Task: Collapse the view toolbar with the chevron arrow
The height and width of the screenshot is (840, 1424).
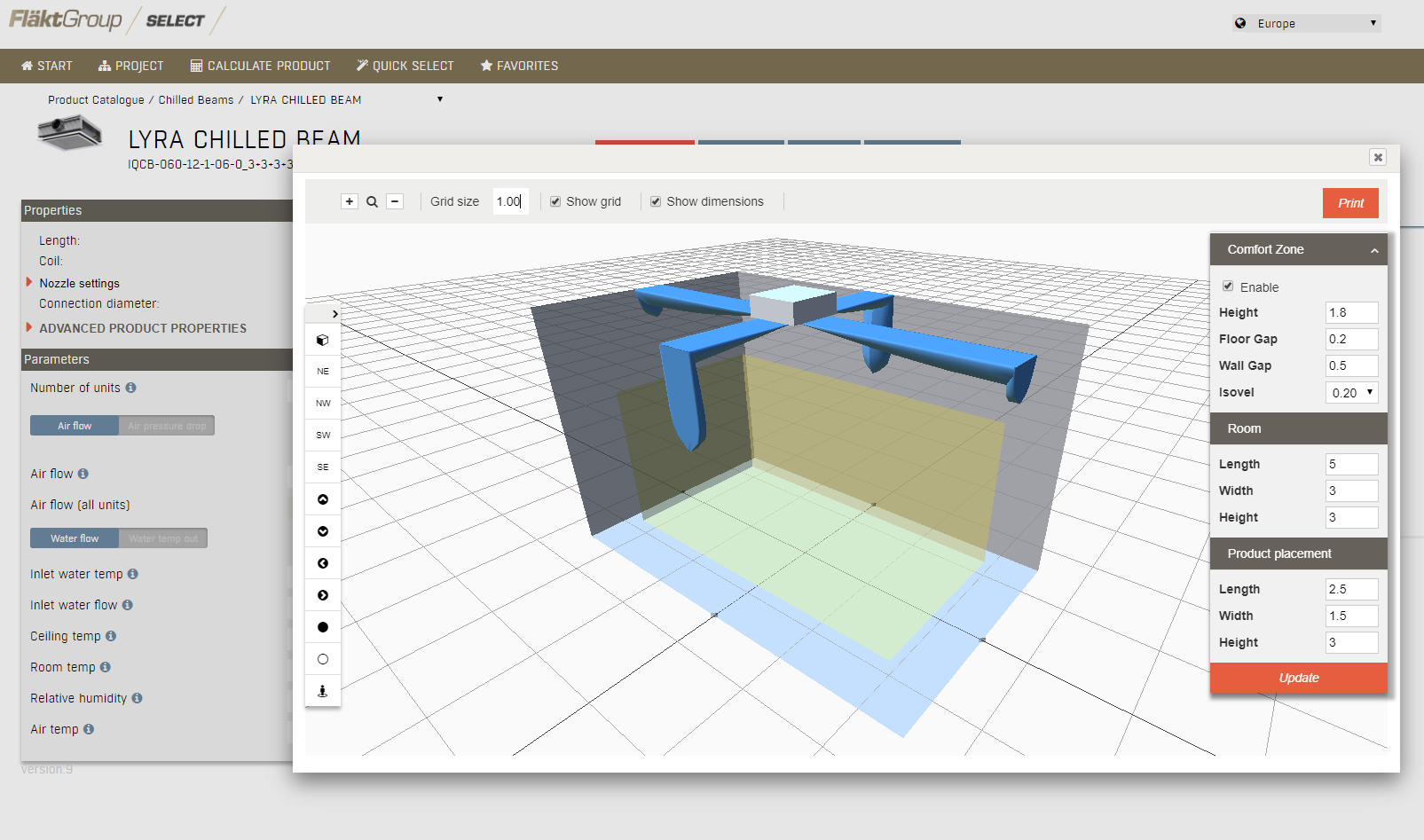Action: pyautogui.click(x=334, y=314)
